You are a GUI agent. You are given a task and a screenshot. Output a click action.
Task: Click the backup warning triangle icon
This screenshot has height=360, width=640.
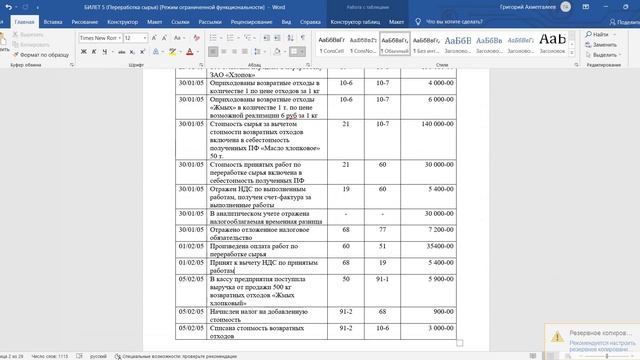pyautogui.click(x=557, y=337)
